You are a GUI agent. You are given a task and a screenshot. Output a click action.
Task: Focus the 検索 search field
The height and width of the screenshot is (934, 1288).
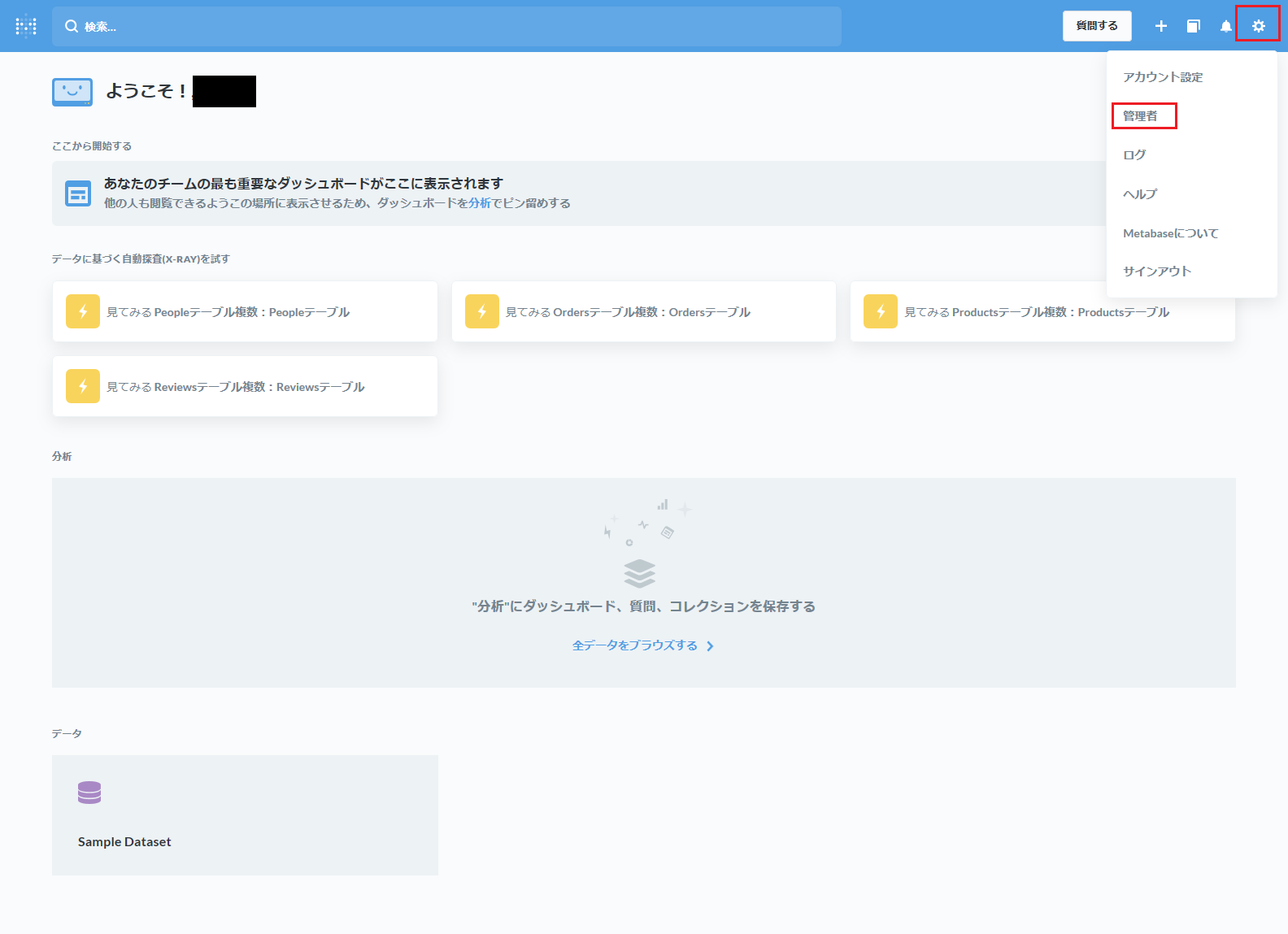(x=446, y=26)
